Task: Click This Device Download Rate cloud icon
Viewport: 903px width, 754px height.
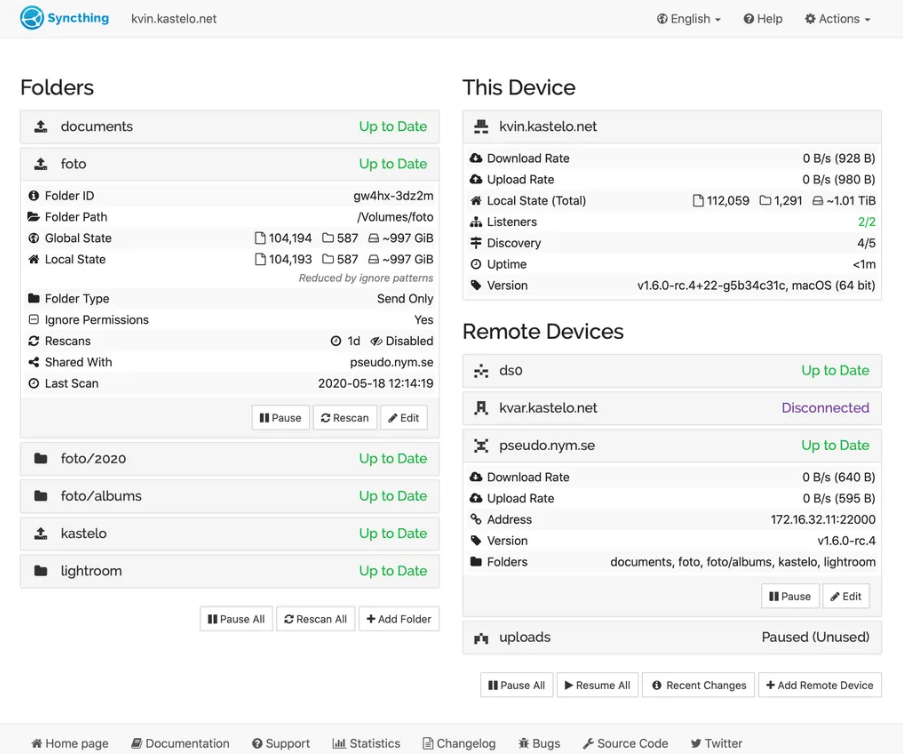Action: tap(476, 158)
